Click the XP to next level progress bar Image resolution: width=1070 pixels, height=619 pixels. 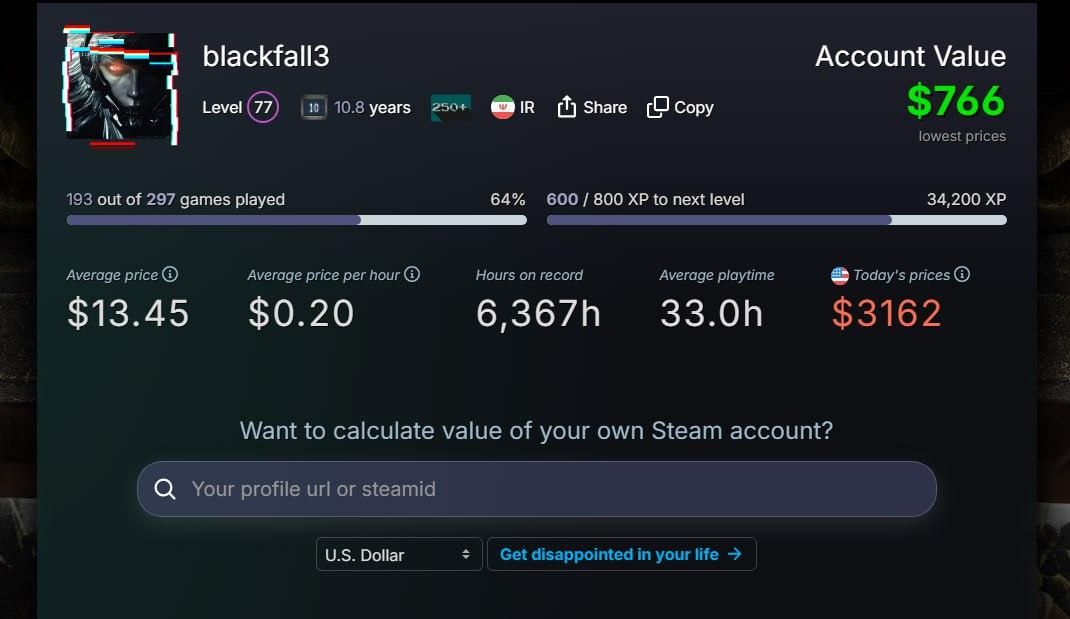[777, 220]
